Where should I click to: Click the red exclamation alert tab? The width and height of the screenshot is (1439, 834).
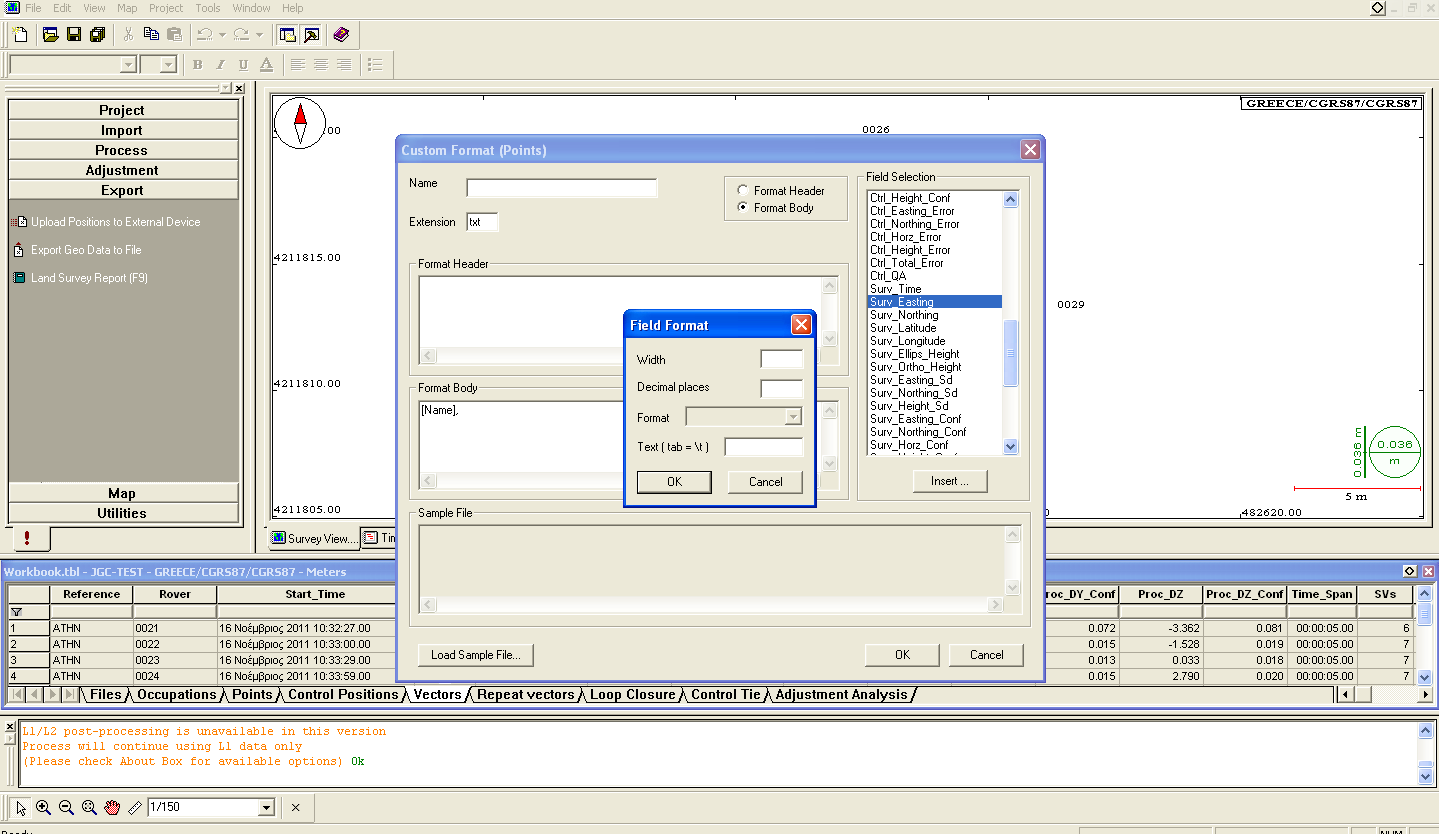(27, 538)
